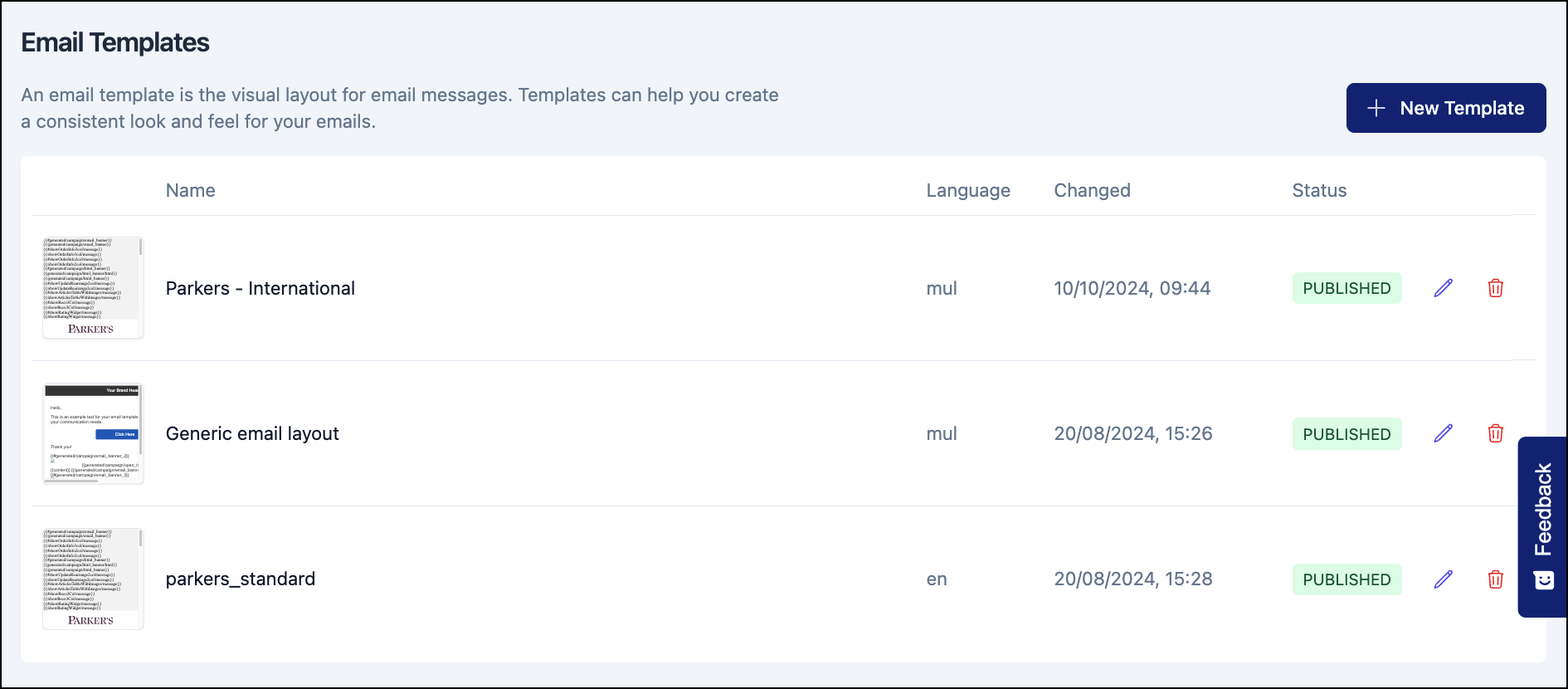Sort by the Changed column header

(1092, 190)
